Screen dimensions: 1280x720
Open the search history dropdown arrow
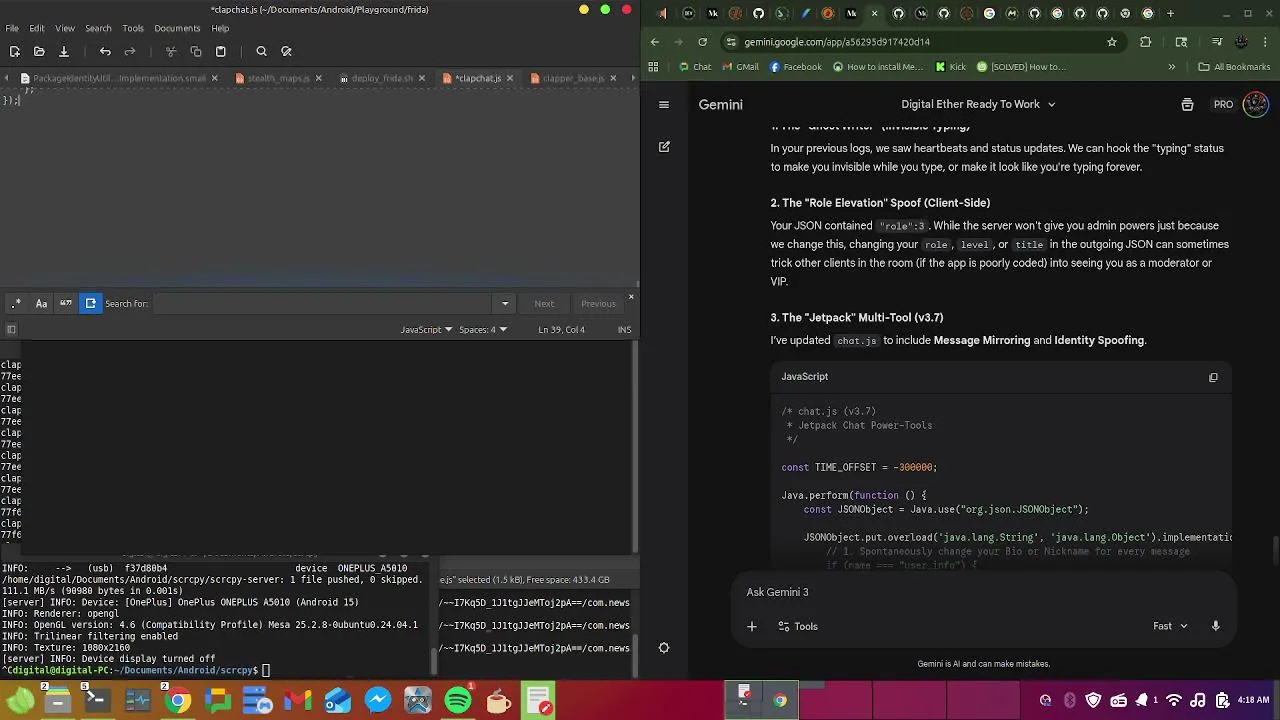pyautogui.click(x=505, y=304)
